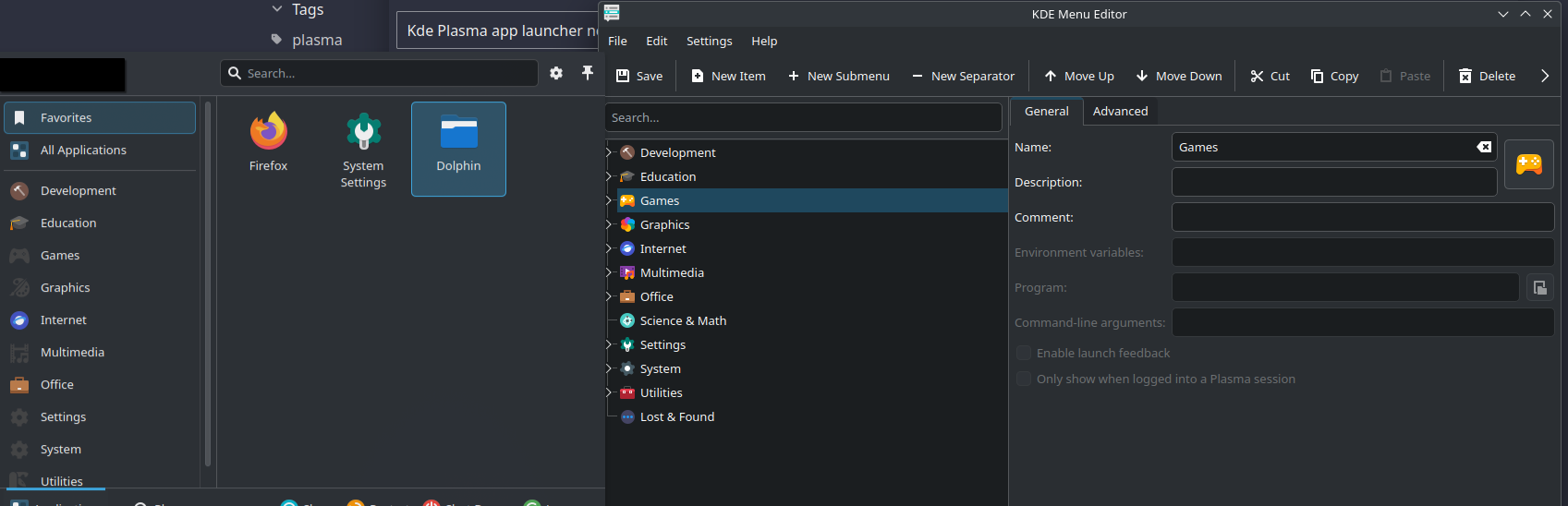Pin the application launcher open

[587, 73]
